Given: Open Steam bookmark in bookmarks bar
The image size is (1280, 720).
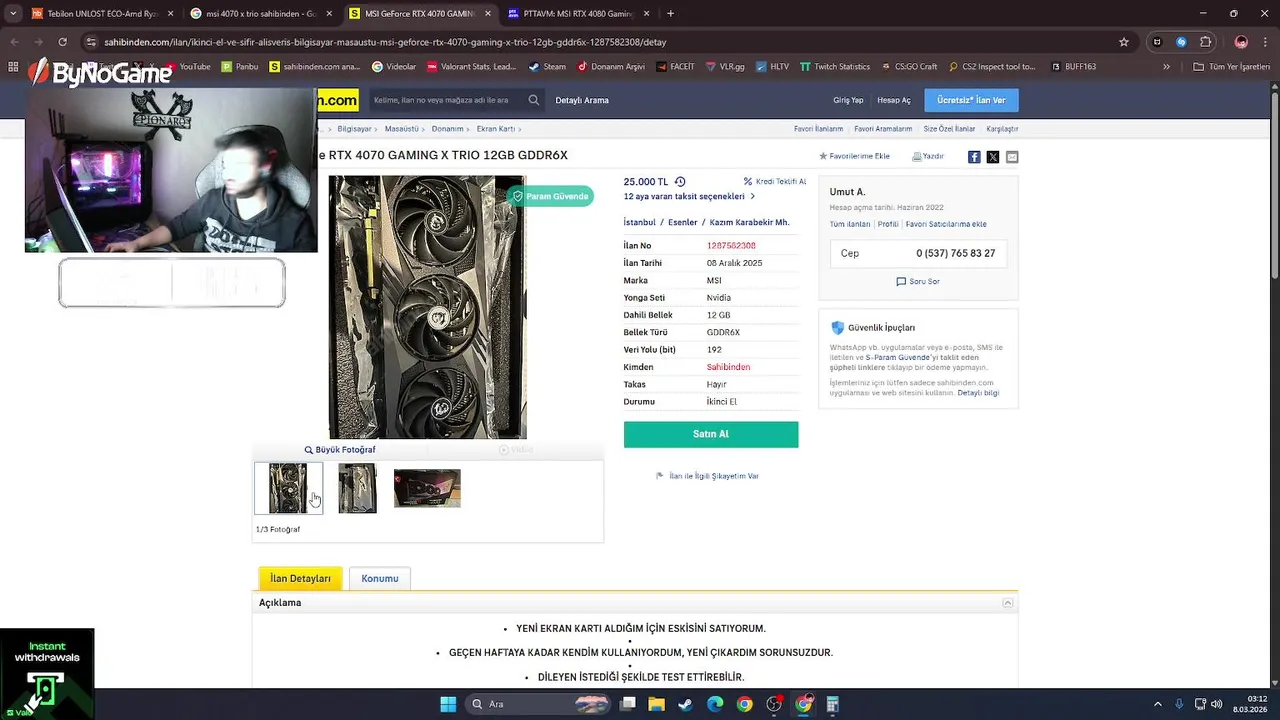Looking at the screenshot, I should (547, 67).
